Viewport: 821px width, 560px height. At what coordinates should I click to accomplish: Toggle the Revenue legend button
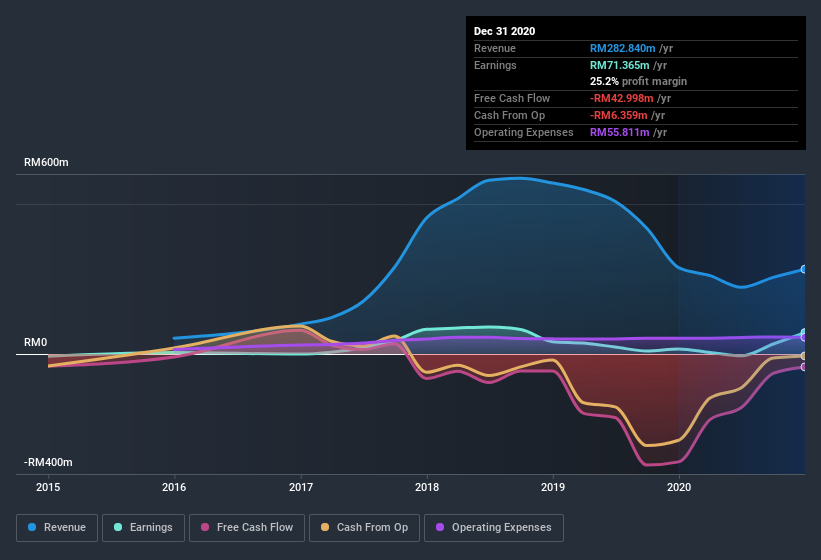[57, 528]
